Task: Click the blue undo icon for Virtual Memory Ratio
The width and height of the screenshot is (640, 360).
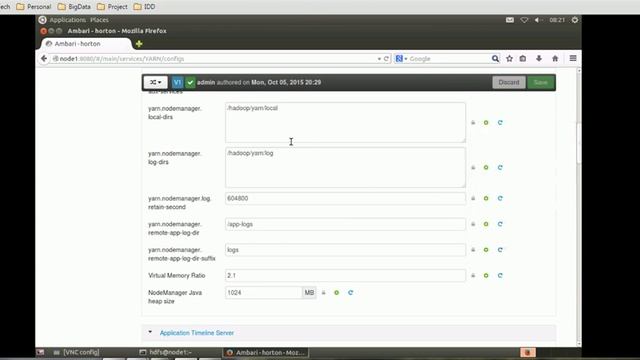Action: click(500, 276)
